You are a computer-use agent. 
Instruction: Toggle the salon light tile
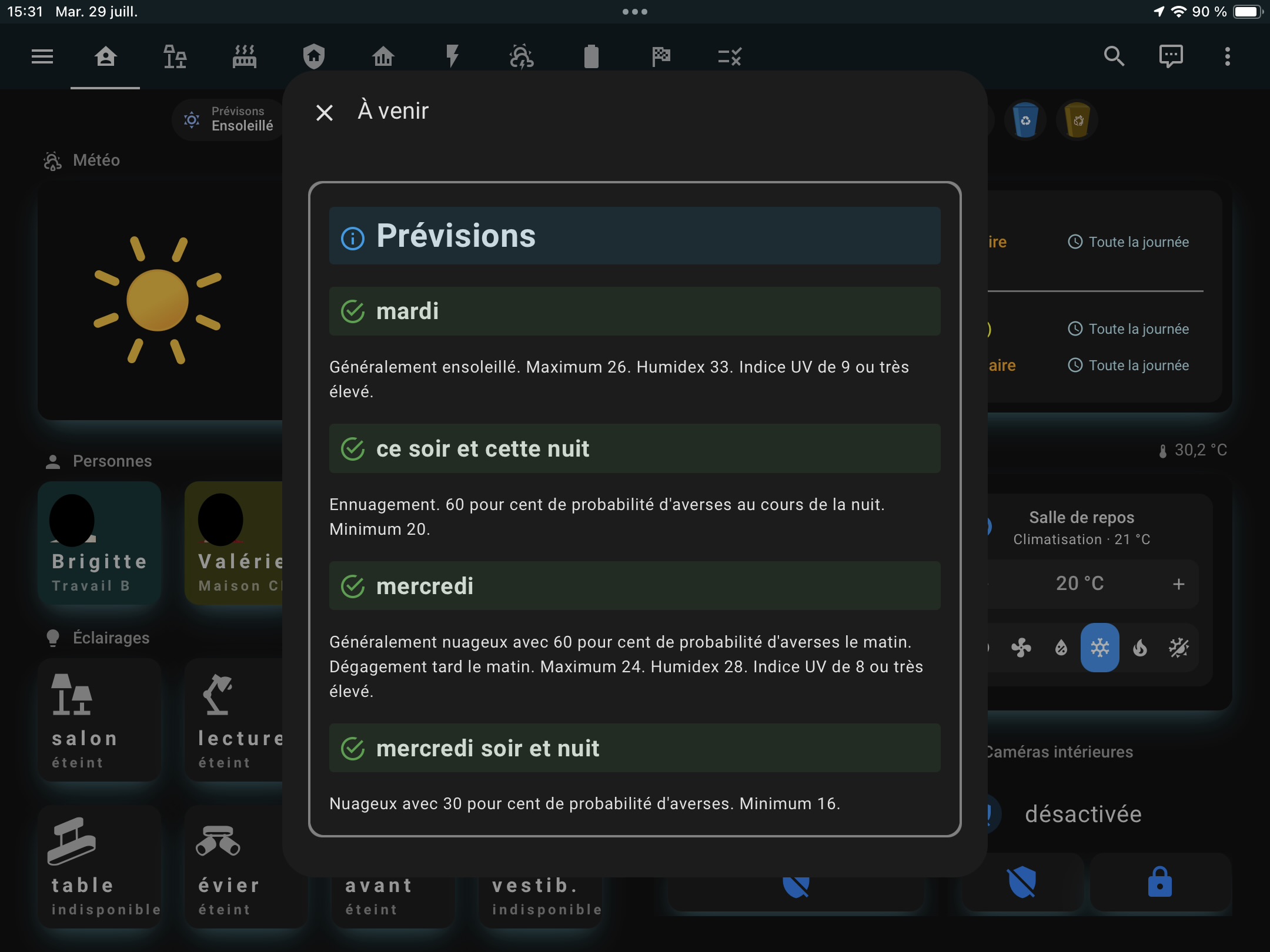click(x=99, y=720)
